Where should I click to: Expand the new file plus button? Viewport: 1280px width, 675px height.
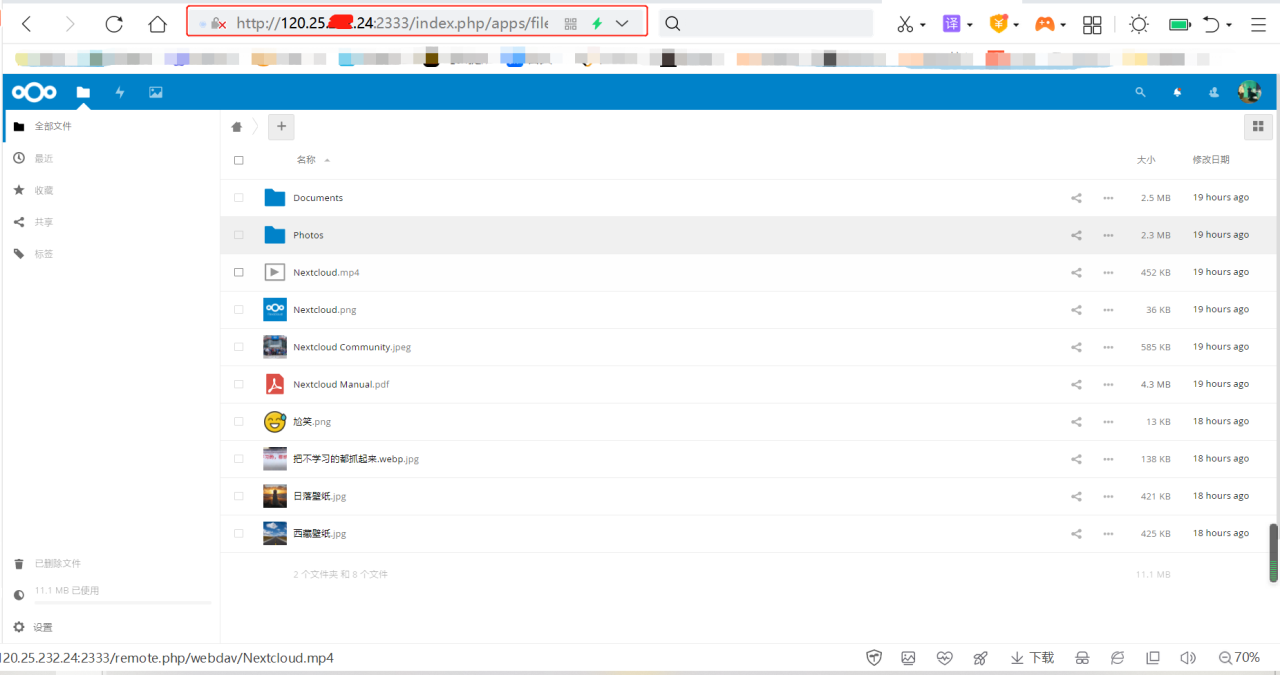pyautogui.click(x=281, y=127)
